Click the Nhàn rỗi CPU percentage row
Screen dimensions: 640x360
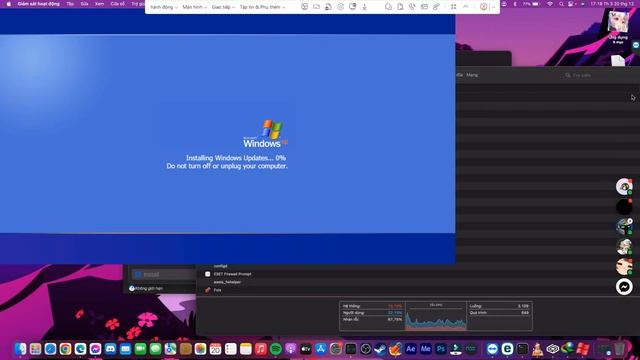(372, 319)
